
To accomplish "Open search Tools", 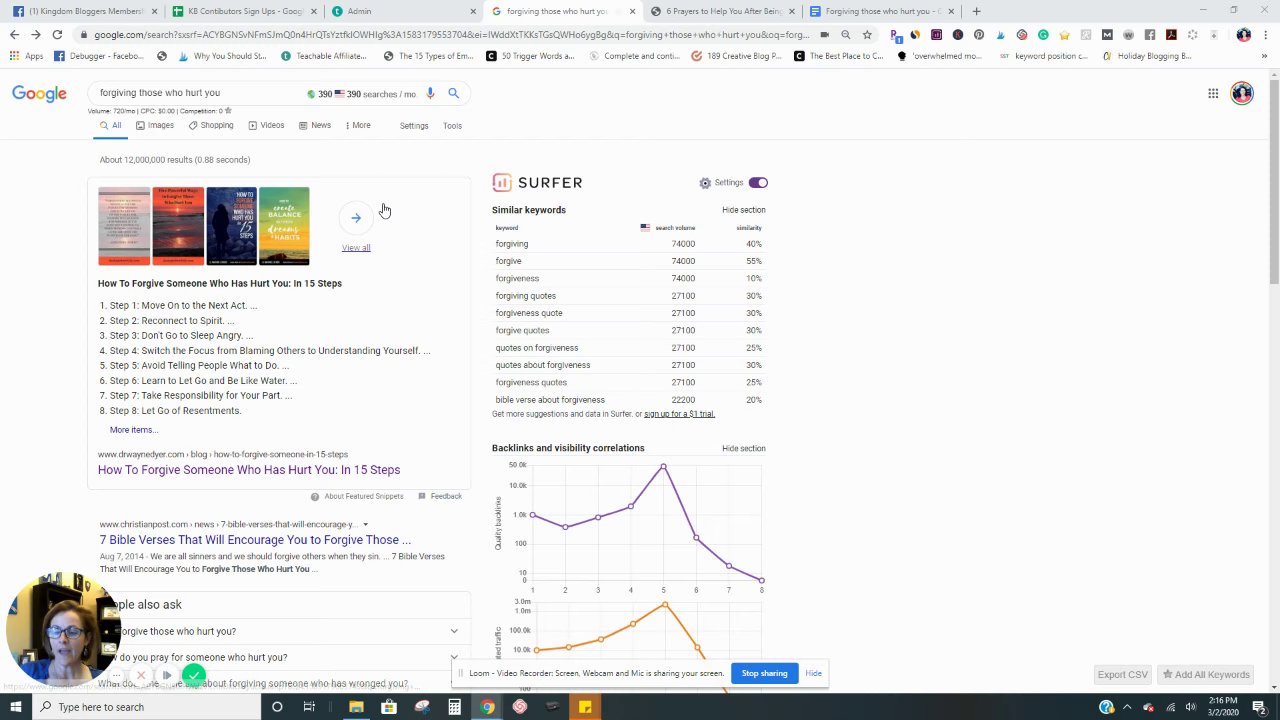I will tap(452, 126).
